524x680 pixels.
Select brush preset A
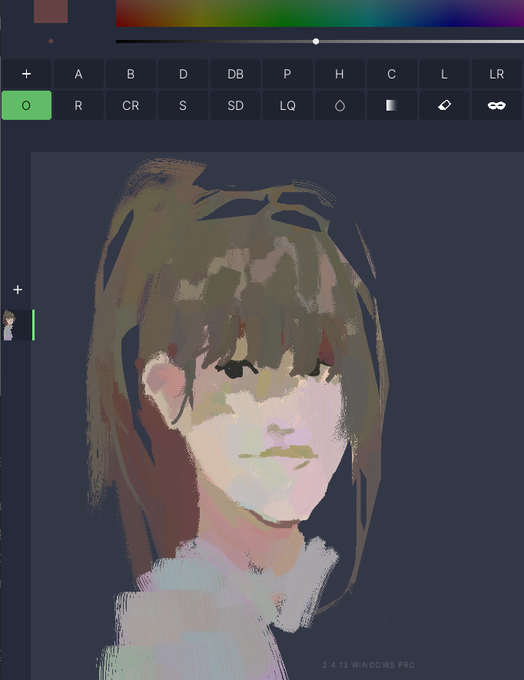click(79, 74)
